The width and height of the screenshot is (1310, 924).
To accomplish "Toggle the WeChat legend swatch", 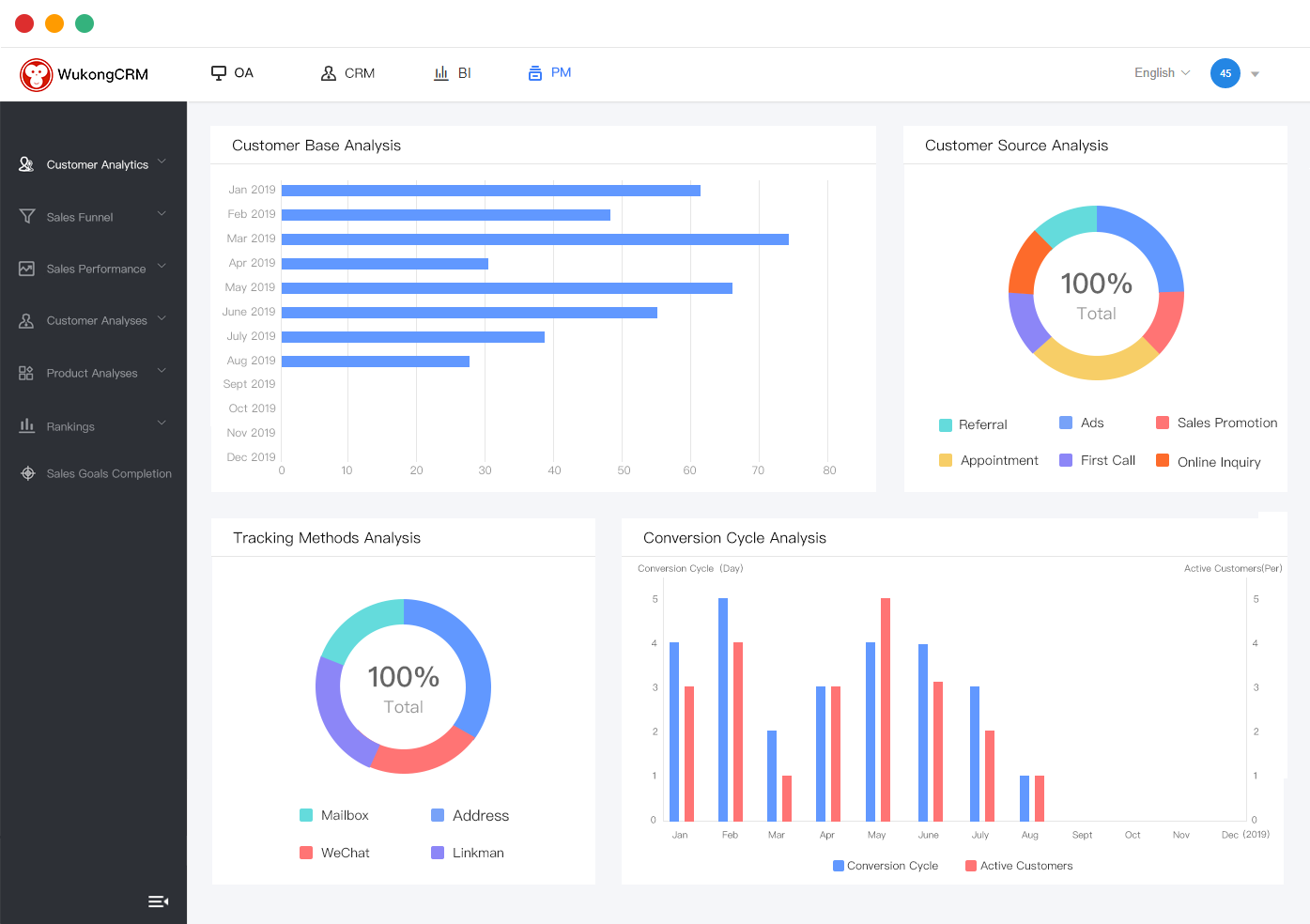I will (306, 853).
